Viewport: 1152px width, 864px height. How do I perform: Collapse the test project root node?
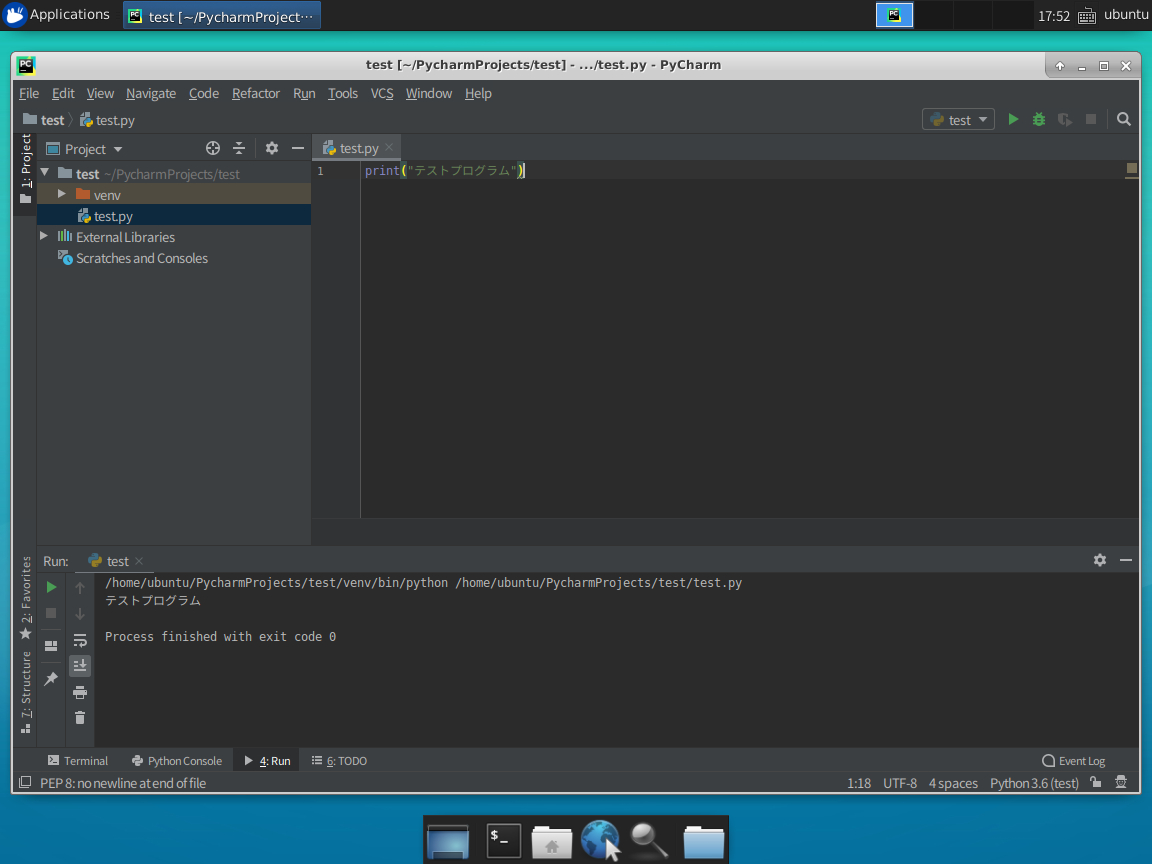point(45,173)
